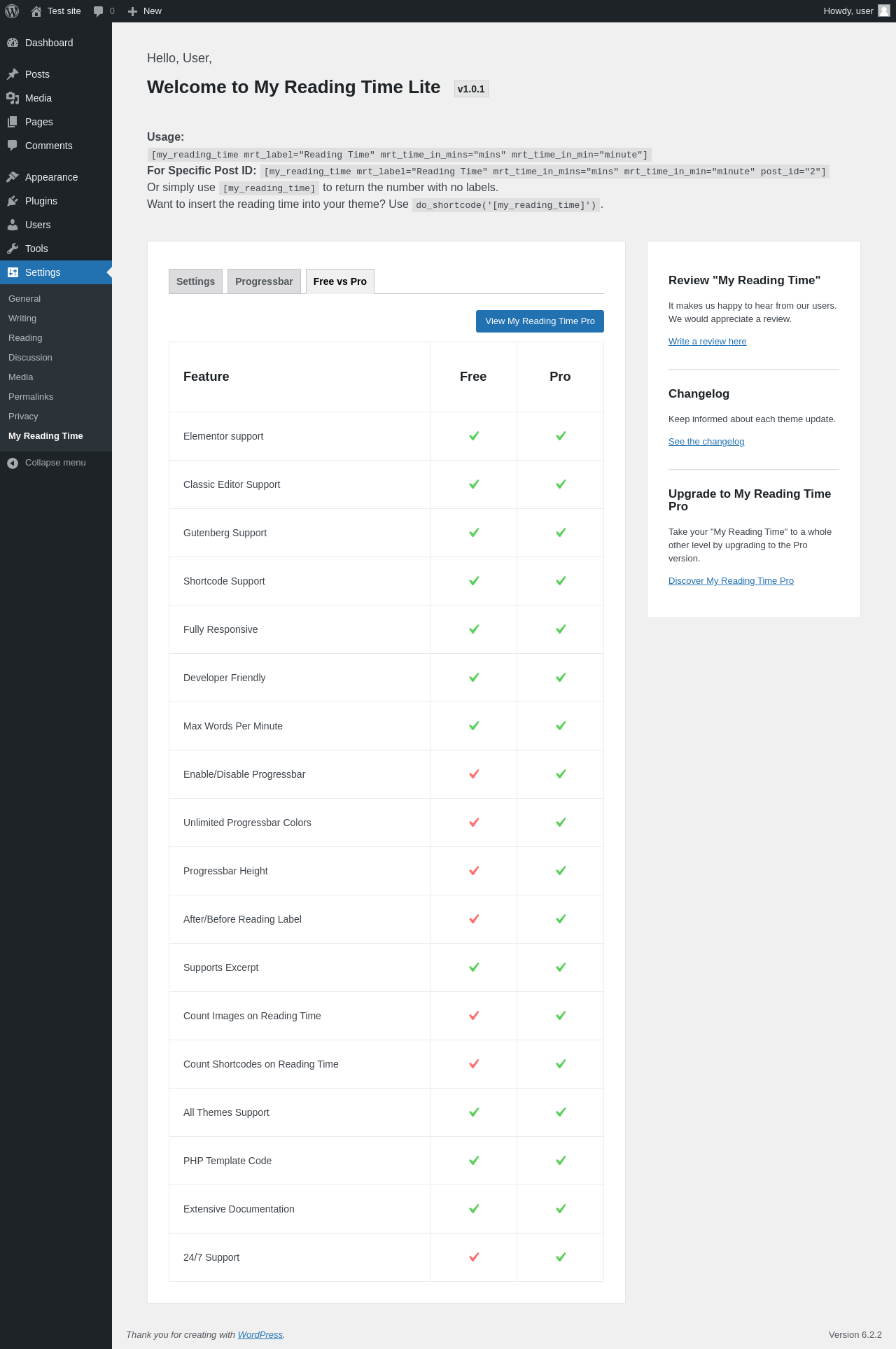Click red Free mark for Progressbar Height
The height and width of the screenshot is (1349, 896).
point(474,871)
